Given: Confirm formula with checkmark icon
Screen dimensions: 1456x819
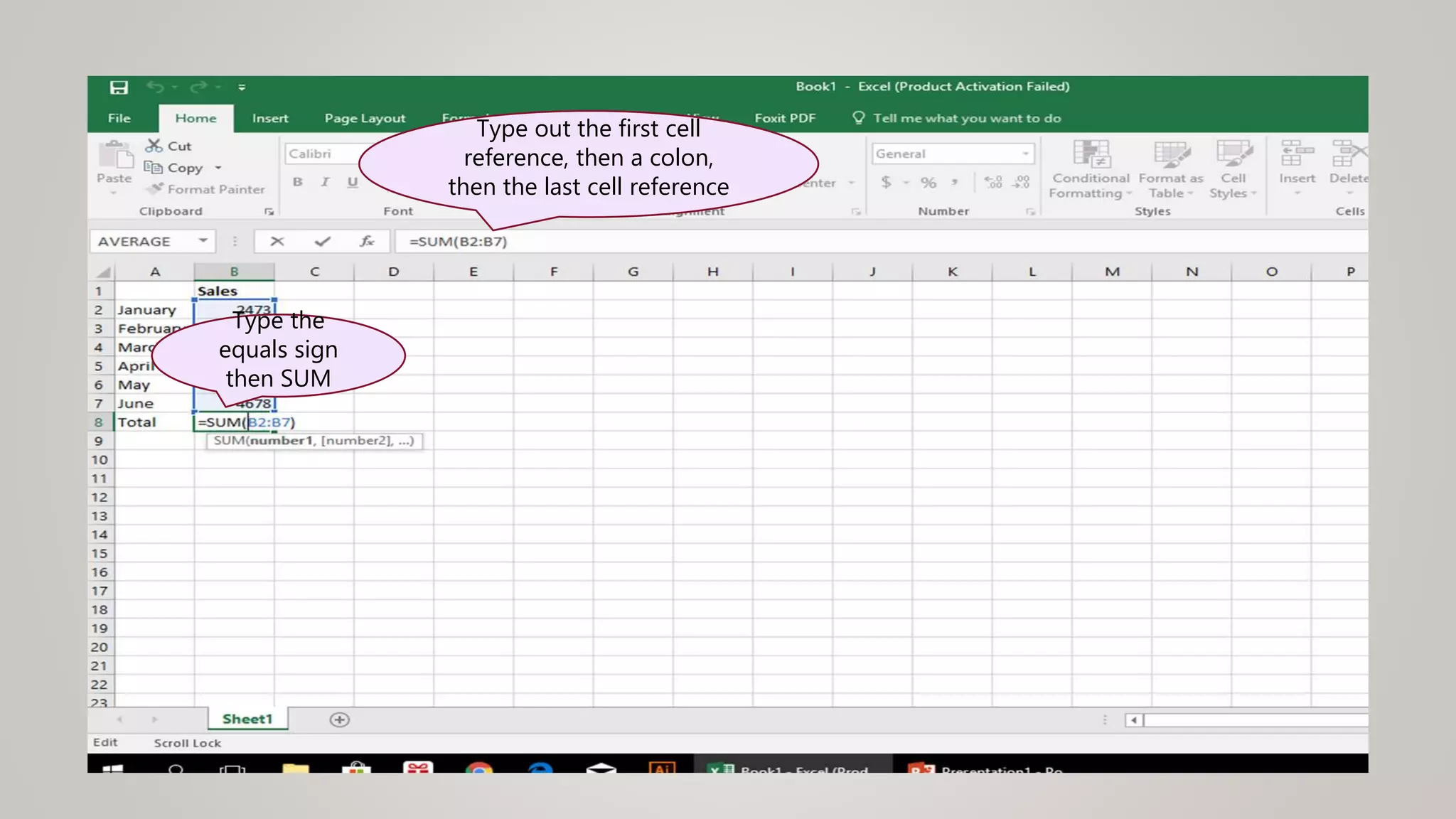Looking at the screenshot, I should pos(322,242).
